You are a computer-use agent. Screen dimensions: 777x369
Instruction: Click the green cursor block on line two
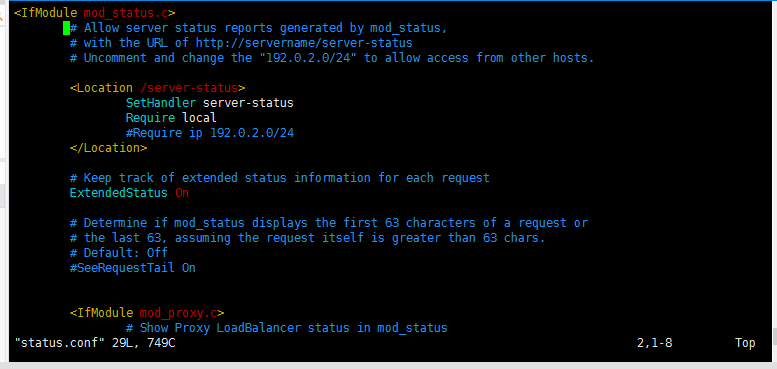pyautogui.click(x=66, y=28)
